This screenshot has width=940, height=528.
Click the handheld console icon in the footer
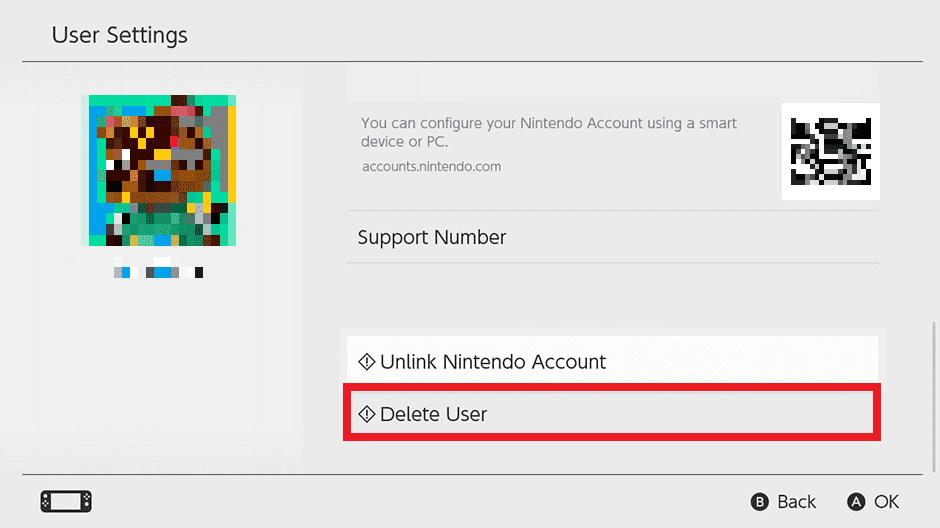65,501
